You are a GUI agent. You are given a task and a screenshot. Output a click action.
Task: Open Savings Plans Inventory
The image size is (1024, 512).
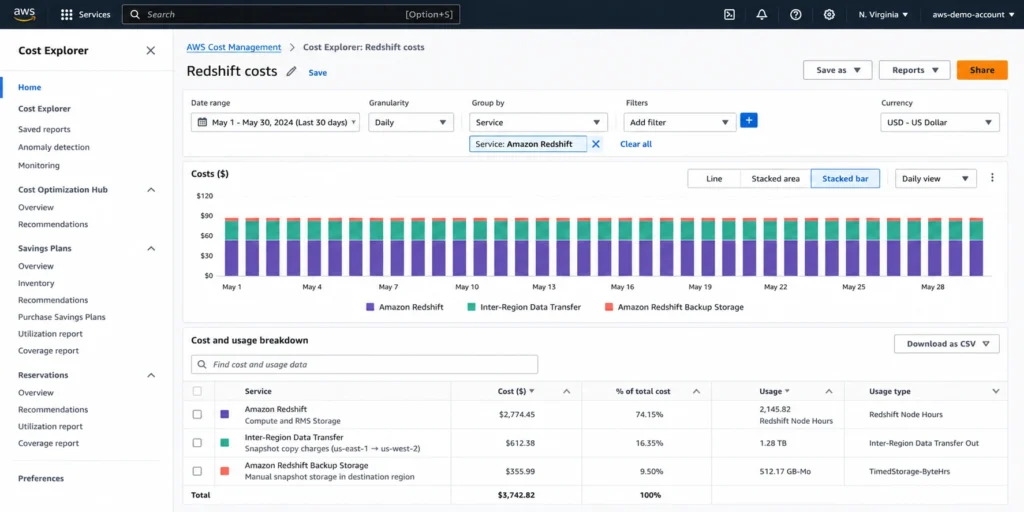pyautogui.click(x=36, y=283)
